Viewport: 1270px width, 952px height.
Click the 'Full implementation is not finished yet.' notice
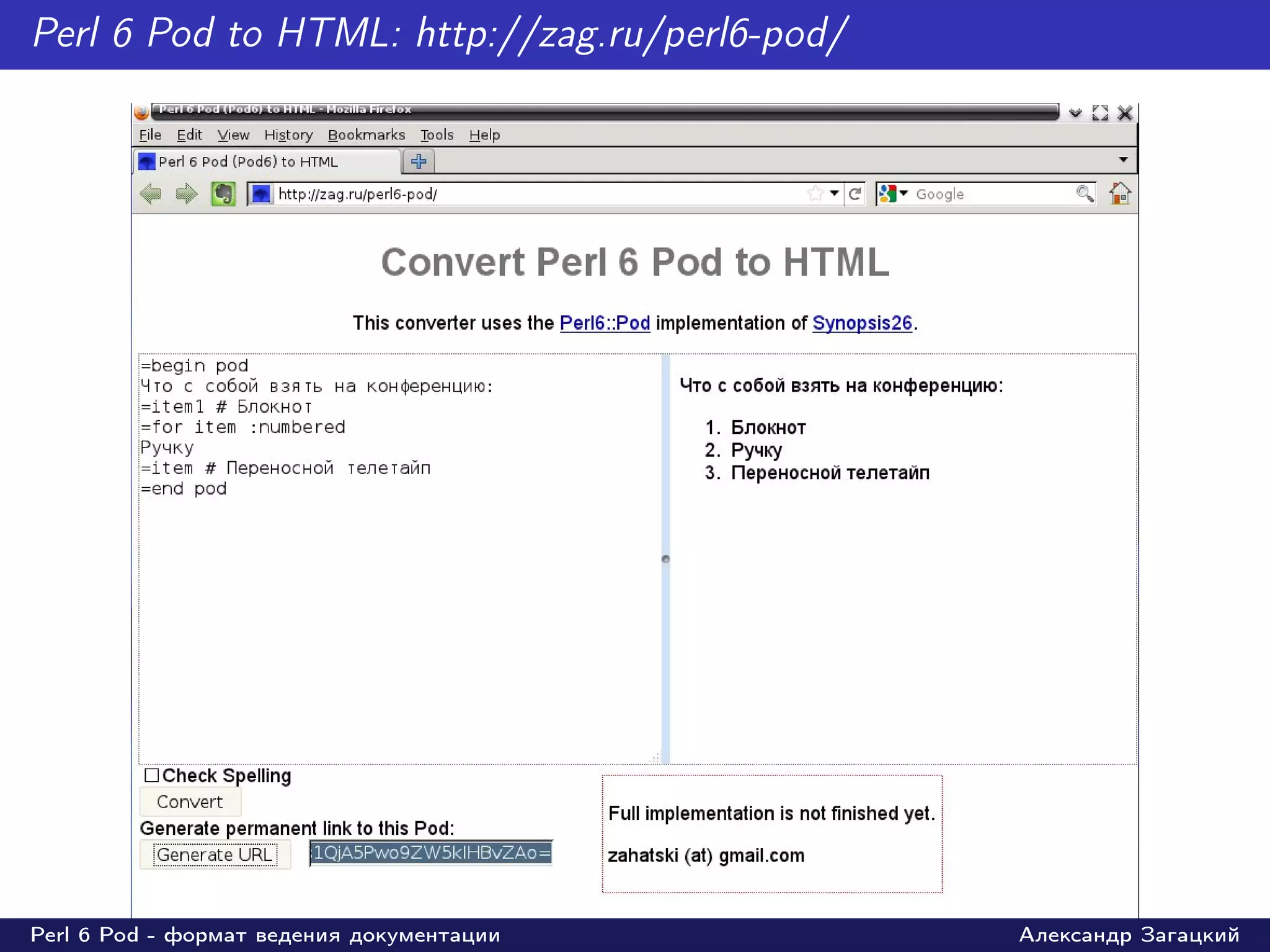771,813
